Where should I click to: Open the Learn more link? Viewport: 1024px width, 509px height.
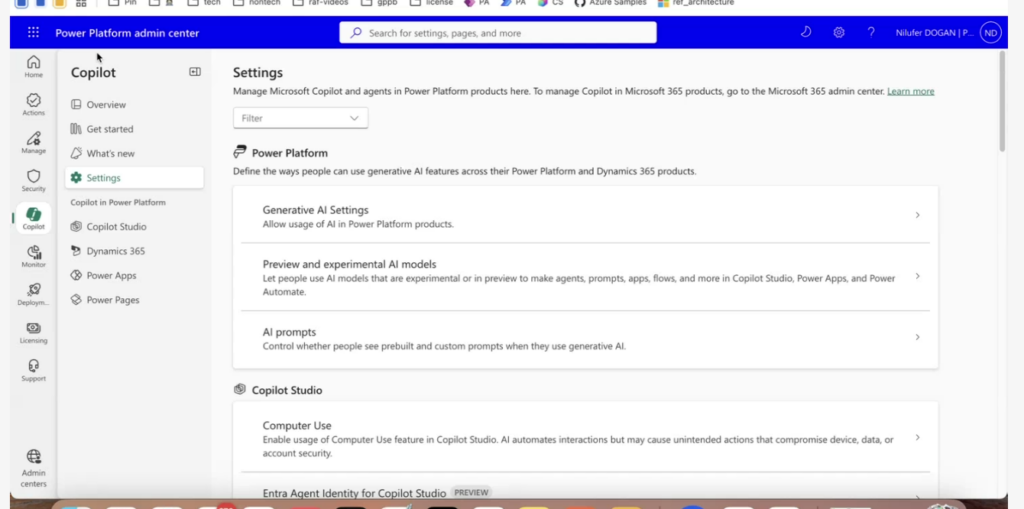[x=910, y=91]
